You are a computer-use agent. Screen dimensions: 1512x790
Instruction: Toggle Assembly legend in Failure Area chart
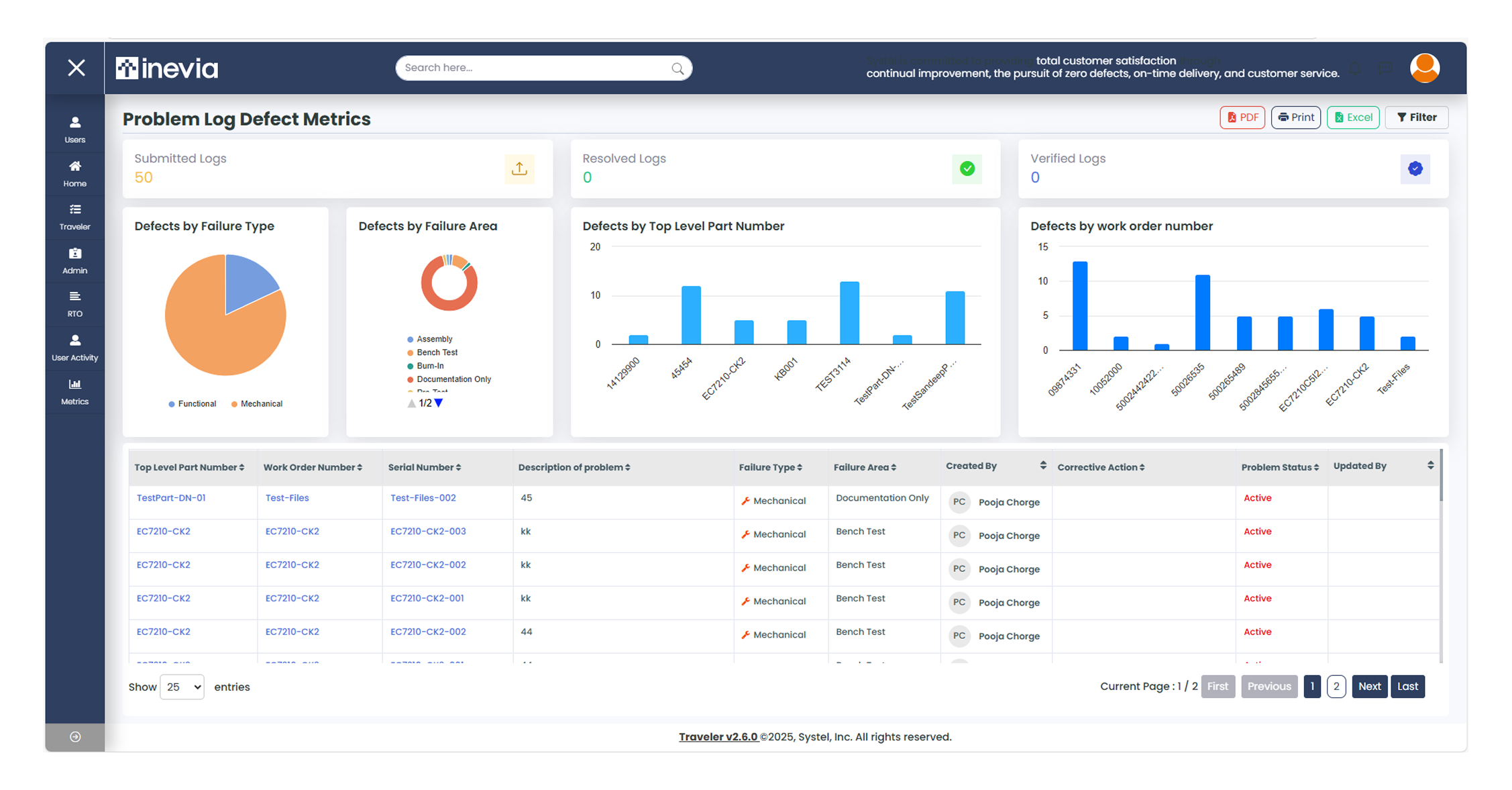(429, 339)
